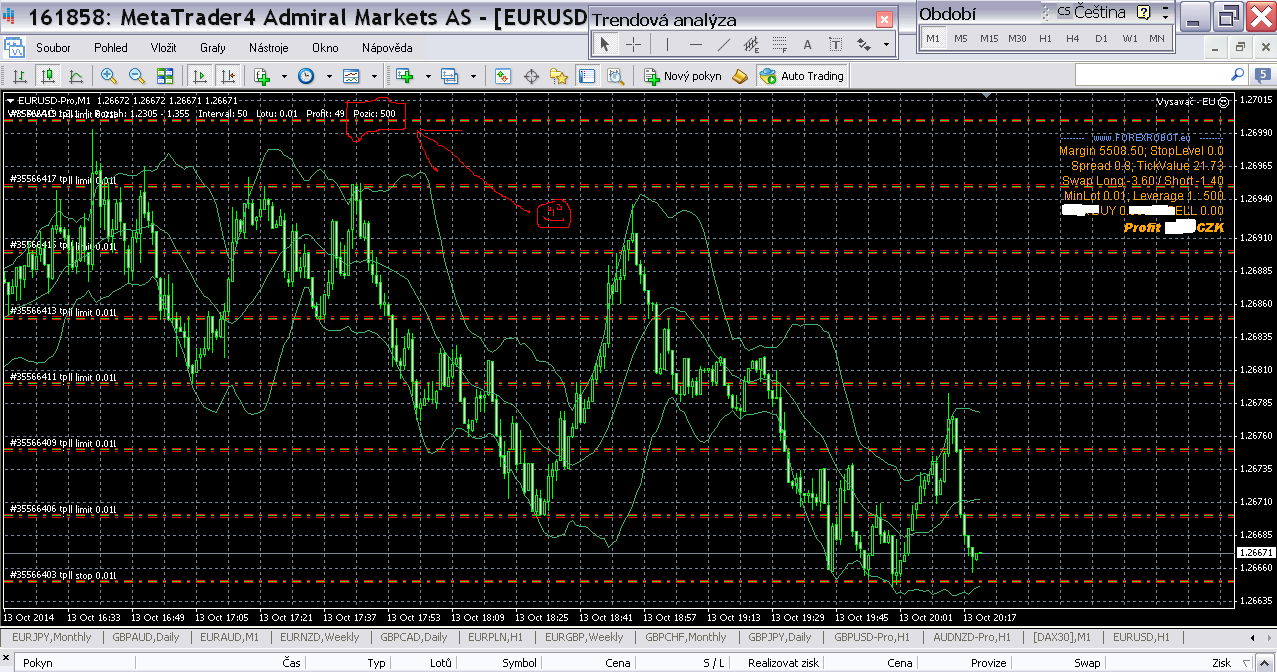Select text label tool icon

(836, 44)
